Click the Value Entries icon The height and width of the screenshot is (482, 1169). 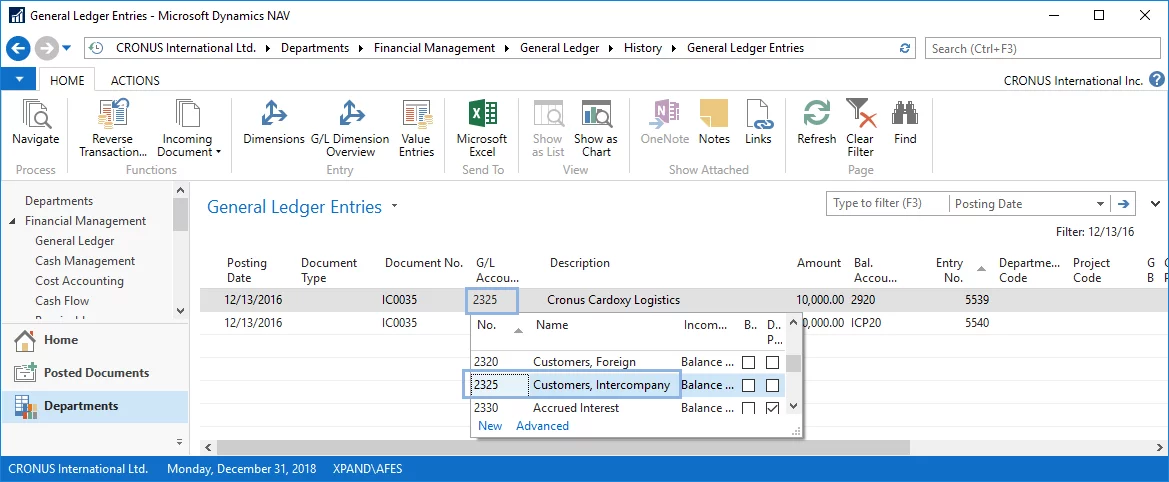click(x=416, y=117)
